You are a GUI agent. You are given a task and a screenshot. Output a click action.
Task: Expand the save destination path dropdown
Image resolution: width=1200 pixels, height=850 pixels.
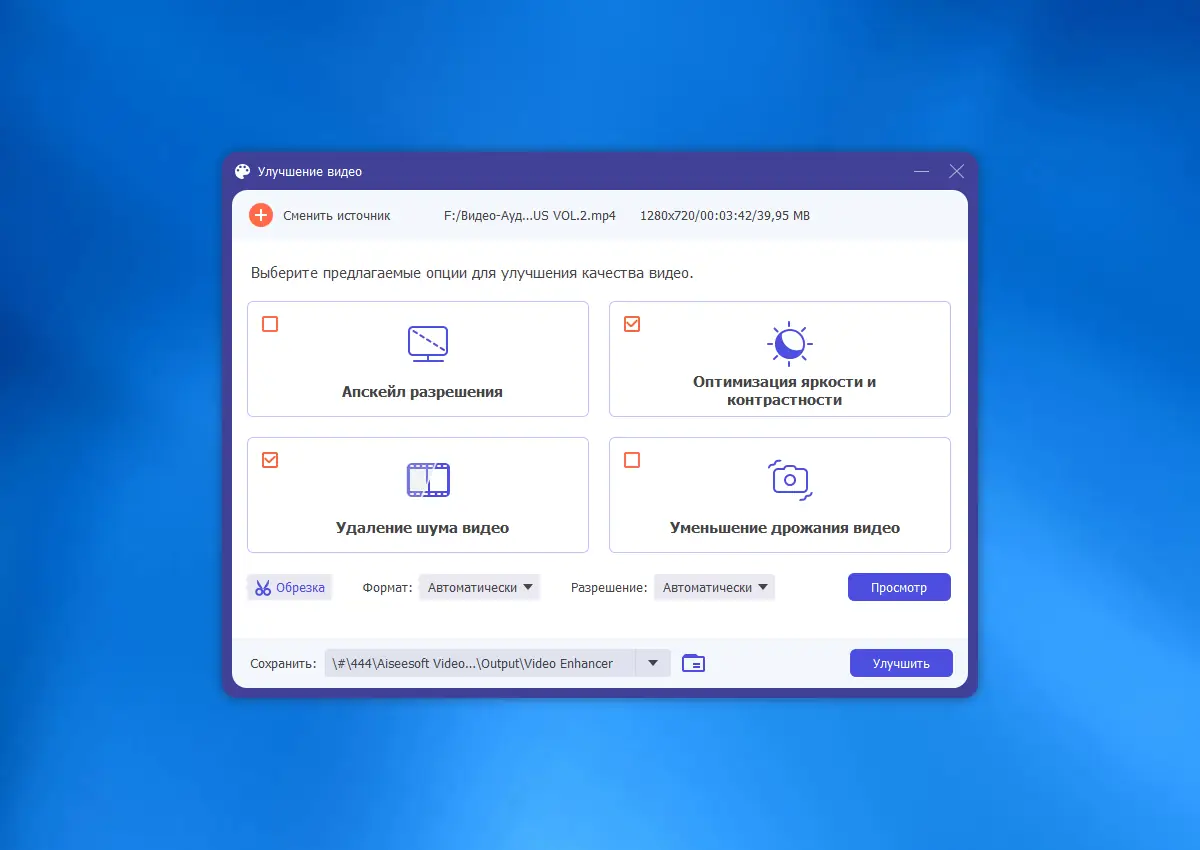pos(654,663)
